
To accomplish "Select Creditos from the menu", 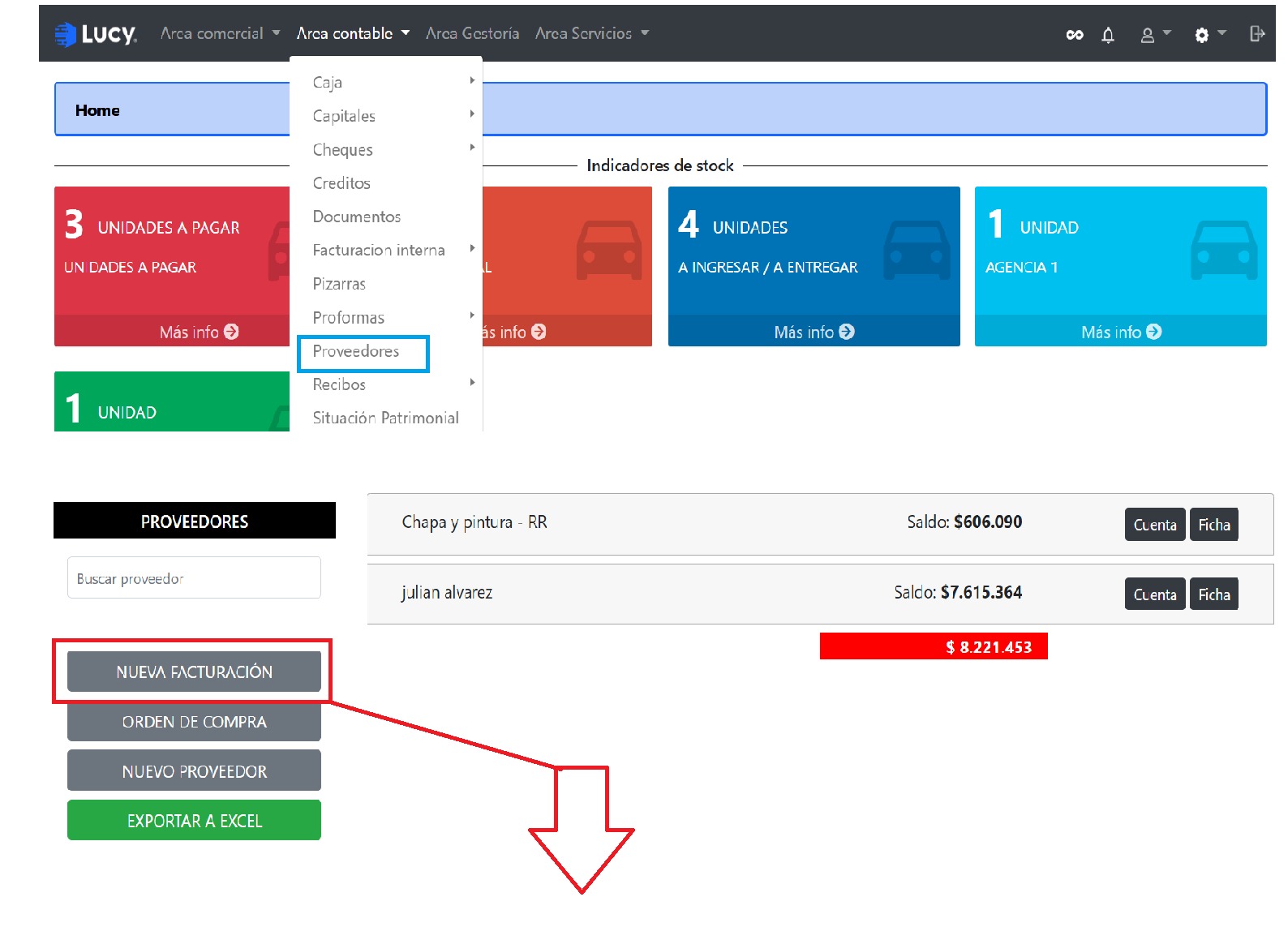I will tap(341, 183).
